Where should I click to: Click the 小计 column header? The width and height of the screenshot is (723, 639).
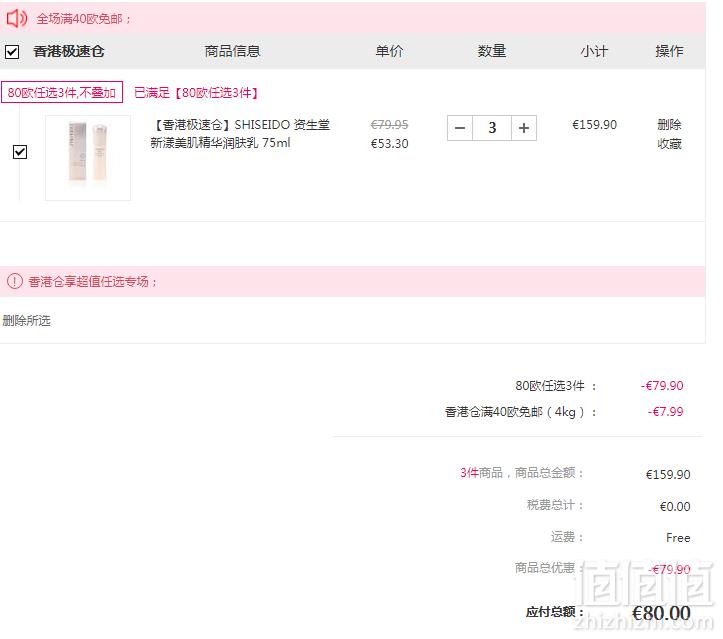pos(594,51)
